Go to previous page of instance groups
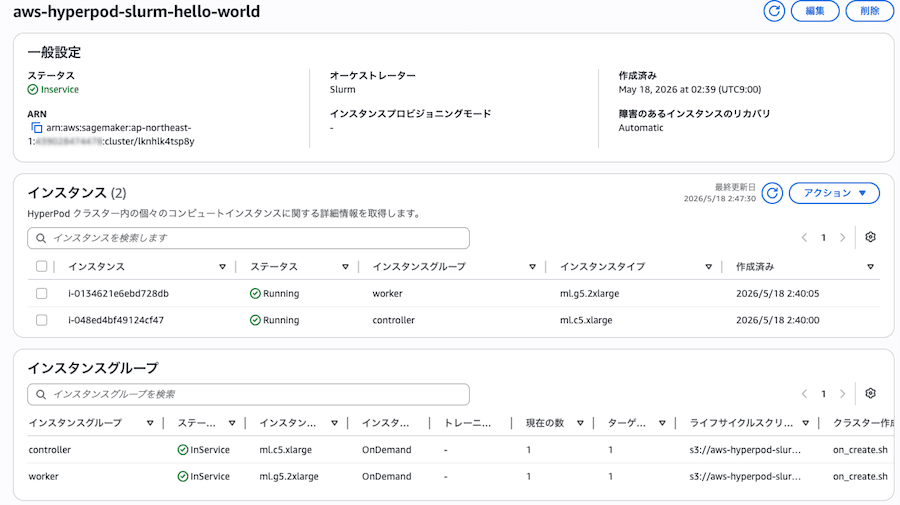900x505 pixels. click(804, 394)
